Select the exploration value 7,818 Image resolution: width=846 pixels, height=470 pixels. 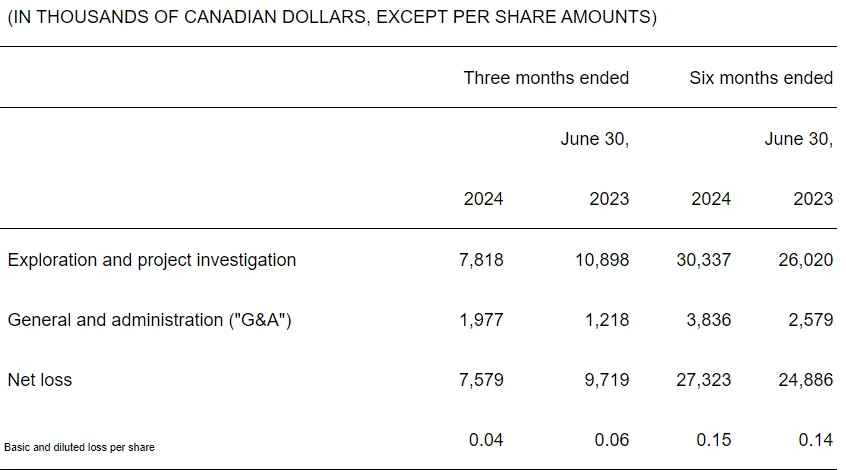[483, 260]
